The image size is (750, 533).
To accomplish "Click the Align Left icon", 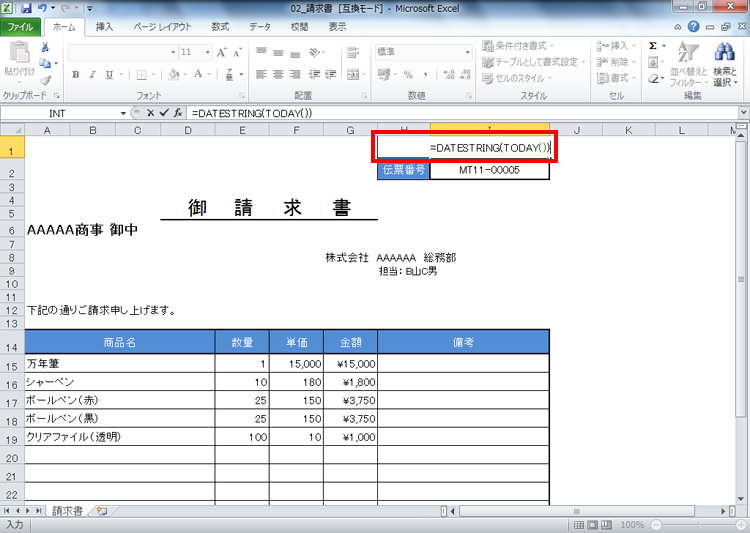I will tap(261, 74).
